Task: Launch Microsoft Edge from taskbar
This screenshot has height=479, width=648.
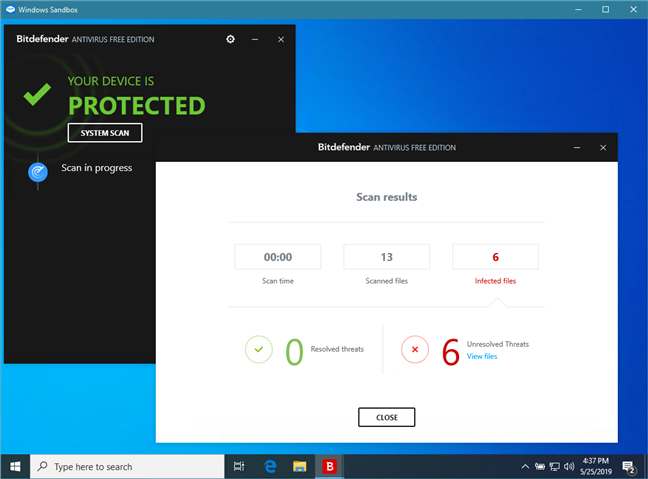Action: pyautogui.click(x=270, y=467)
